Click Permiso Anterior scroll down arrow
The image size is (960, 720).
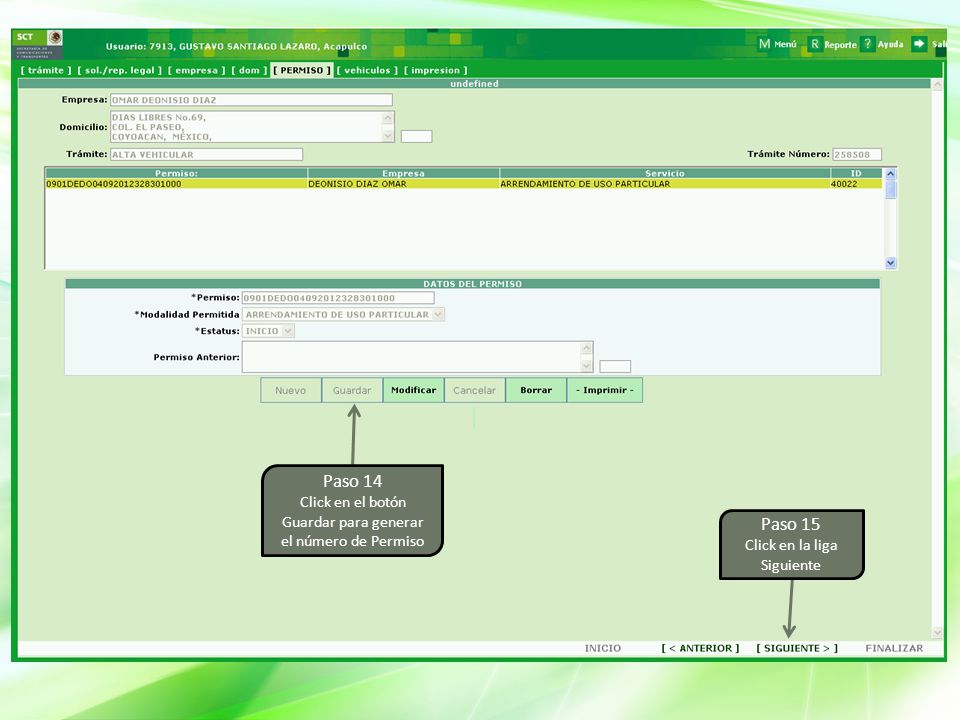click(x=587, y=366)
